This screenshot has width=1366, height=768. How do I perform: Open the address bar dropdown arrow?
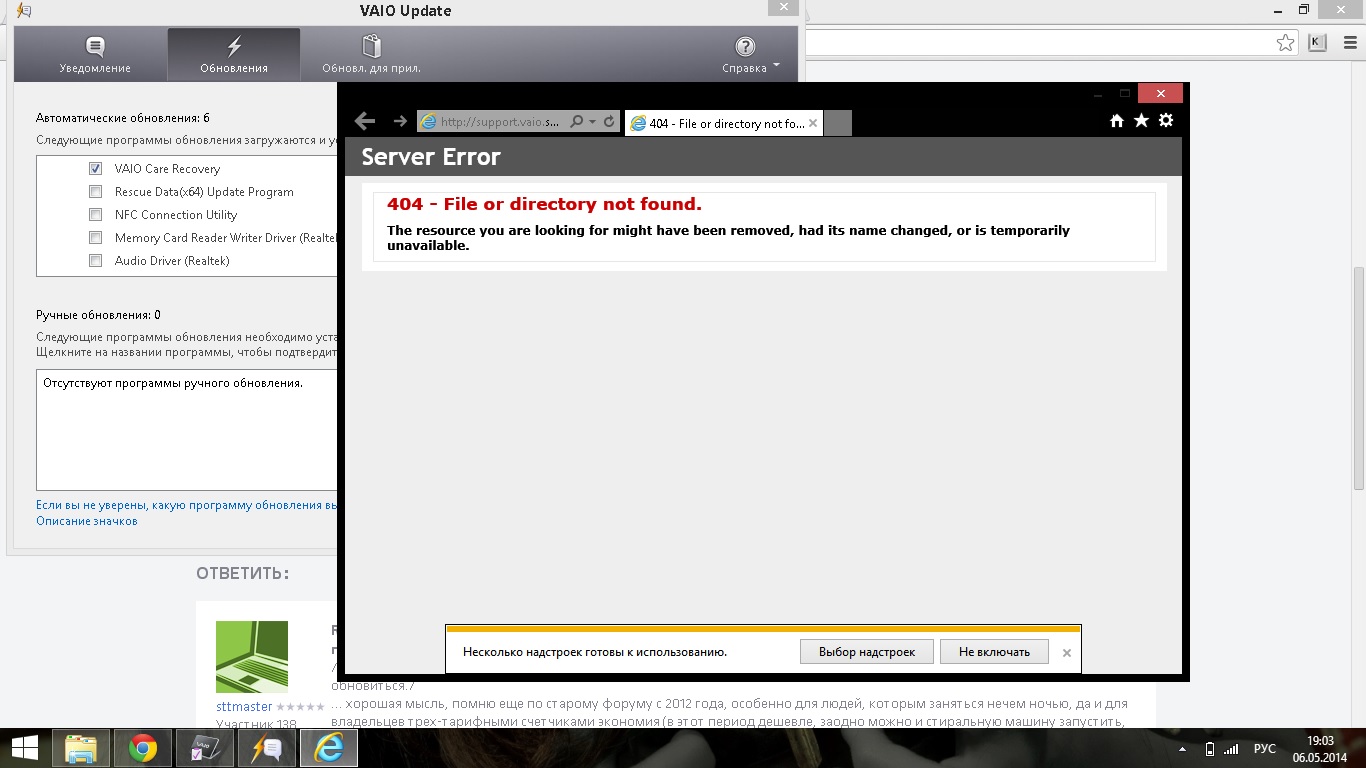point(592,122)
